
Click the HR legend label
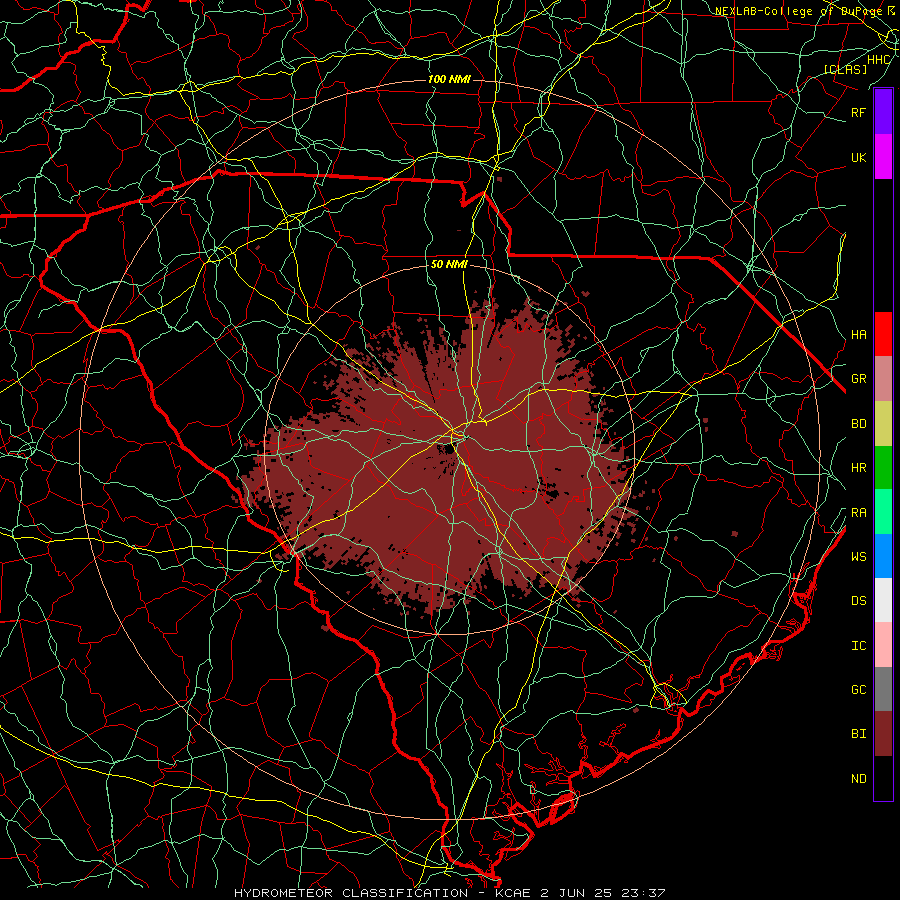coord(858,468)
